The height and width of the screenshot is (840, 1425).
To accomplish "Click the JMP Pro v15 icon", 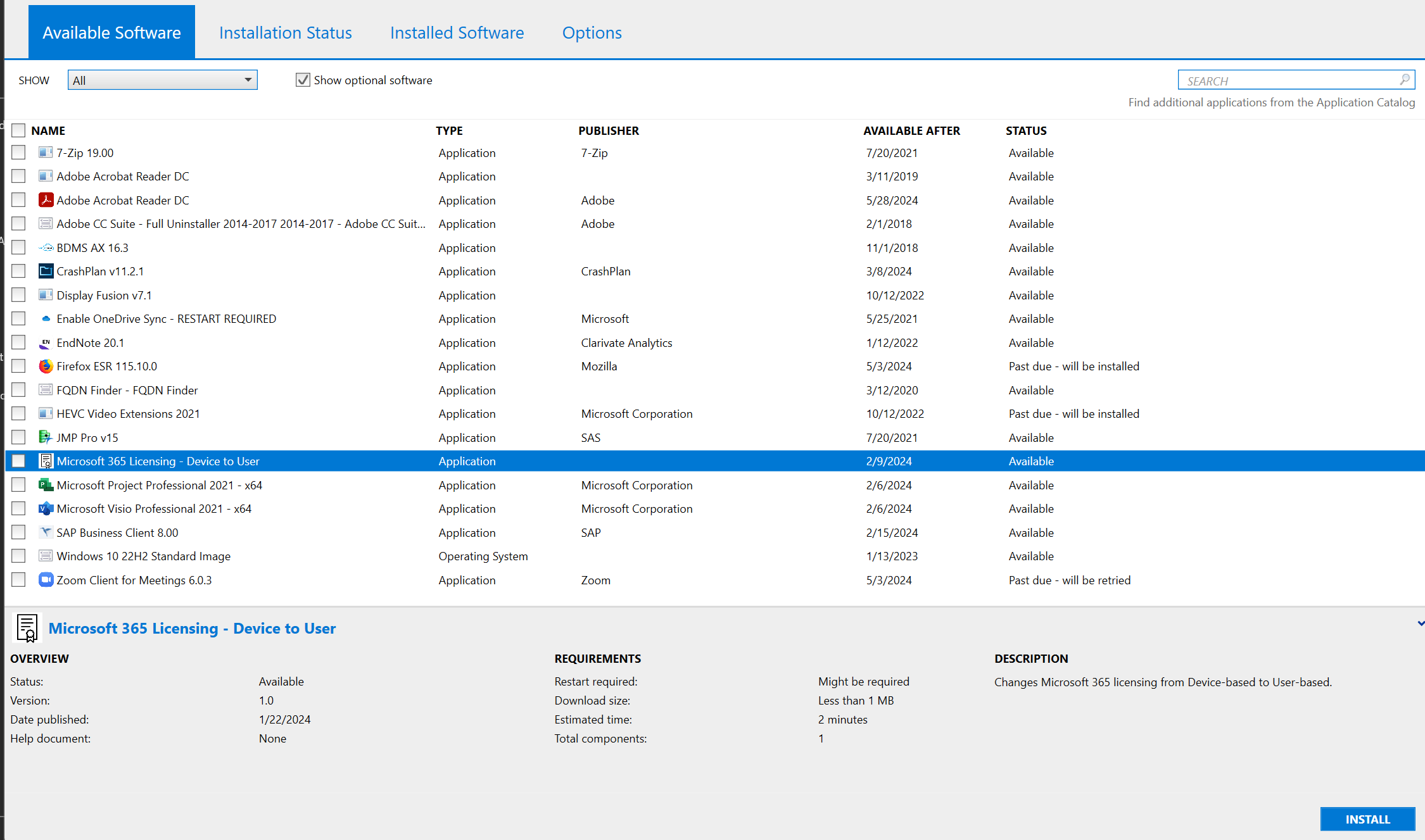I will tap(46, 437).
